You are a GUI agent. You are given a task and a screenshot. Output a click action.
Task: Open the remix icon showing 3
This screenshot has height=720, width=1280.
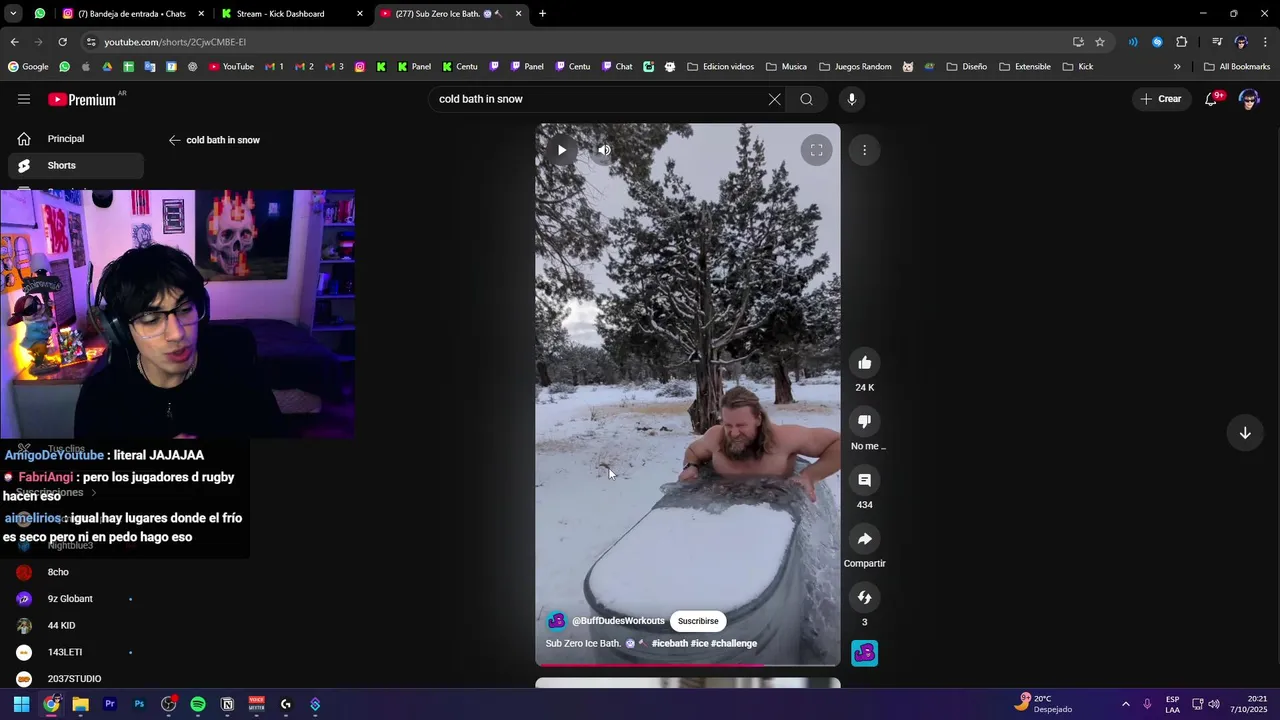(865, 597)
